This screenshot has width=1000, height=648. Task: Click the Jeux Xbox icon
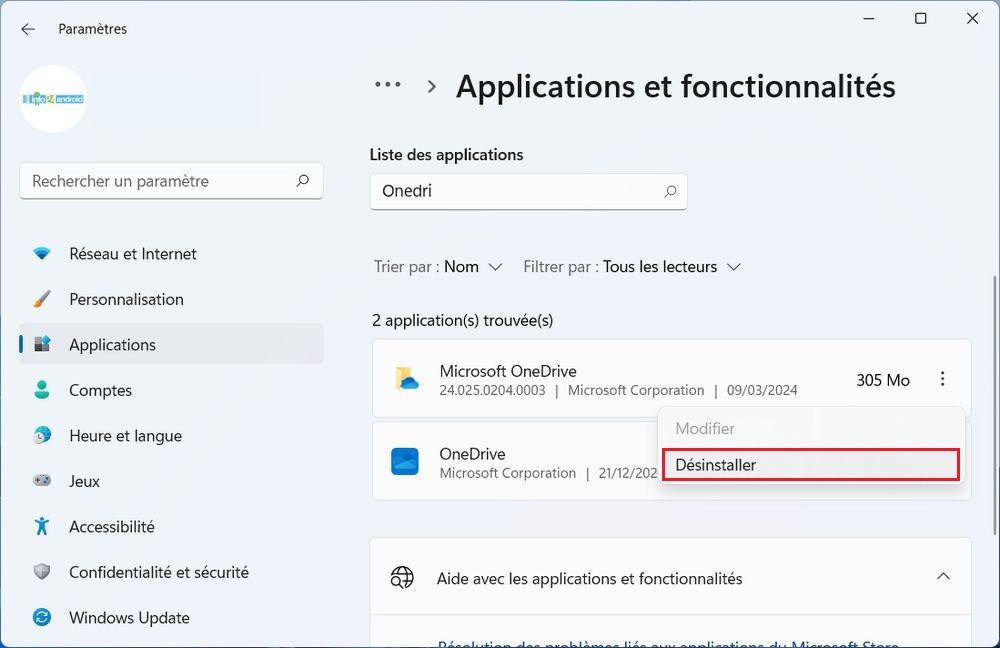point(41,481)
